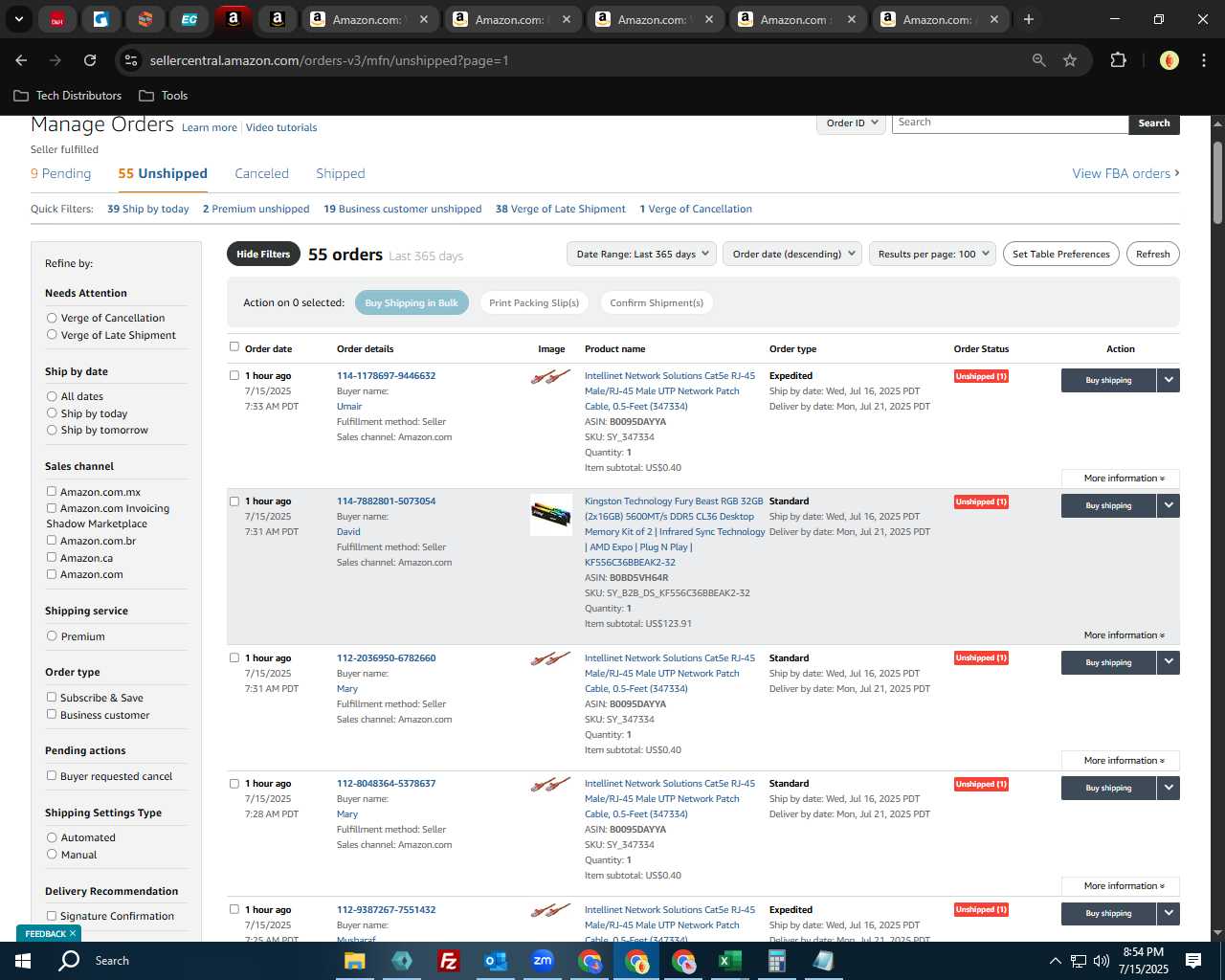Open the Order date (descending) sort dropdown

(792, 254)
